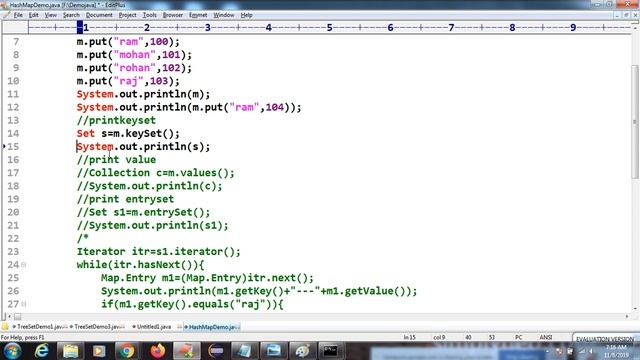Click 'col 9' in the status bar
The width and height of the screenshot is (640, 360).
[x=439, y=338]
